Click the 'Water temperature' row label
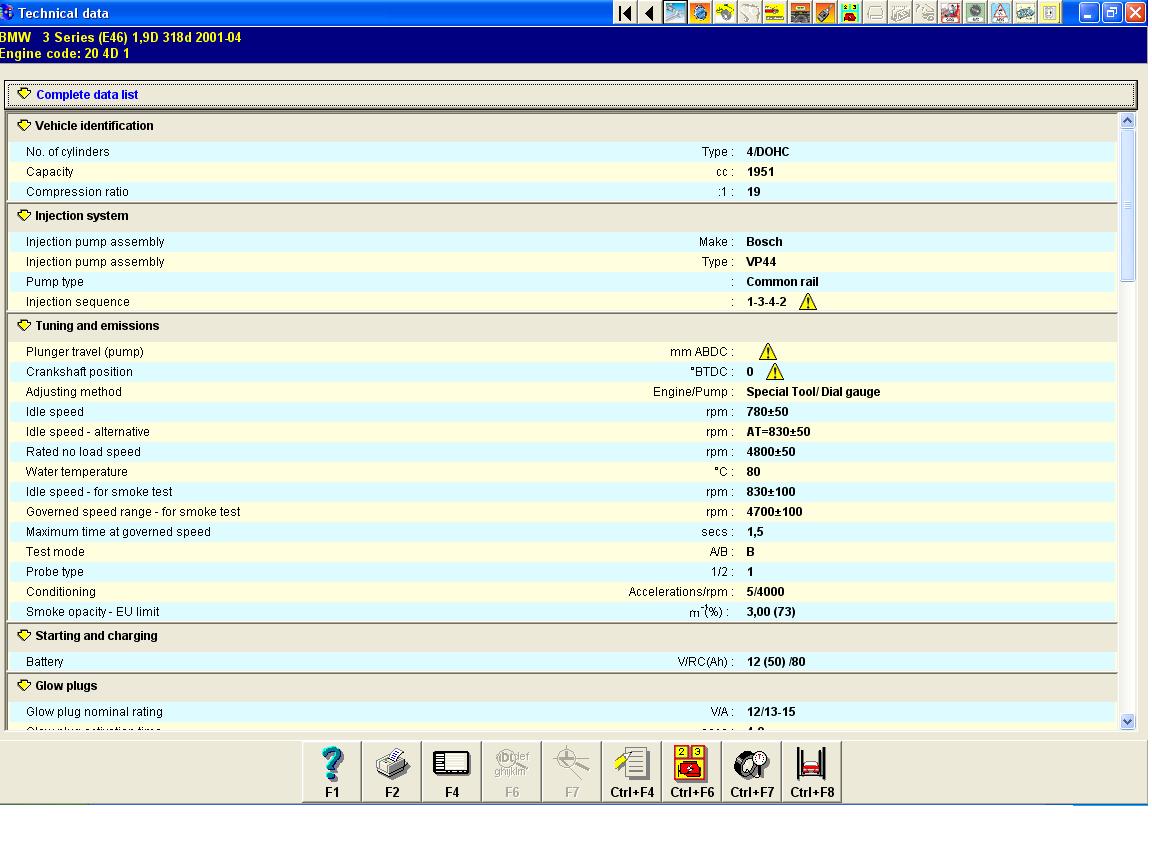 pos(76,472)
